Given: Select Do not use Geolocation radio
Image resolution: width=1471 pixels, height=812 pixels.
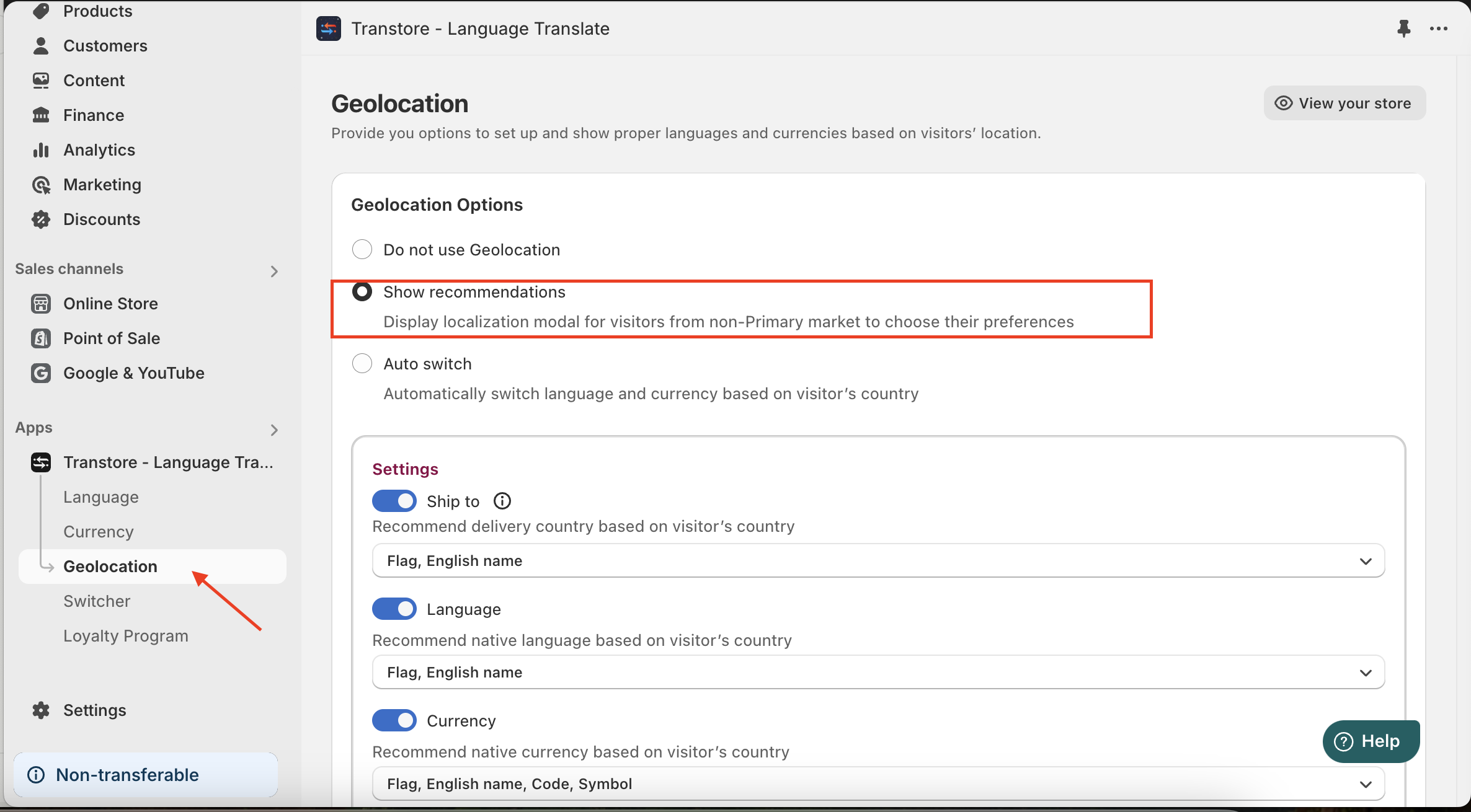Looking at the screenshot, I should pyautogui.click(x=362, y=250).
